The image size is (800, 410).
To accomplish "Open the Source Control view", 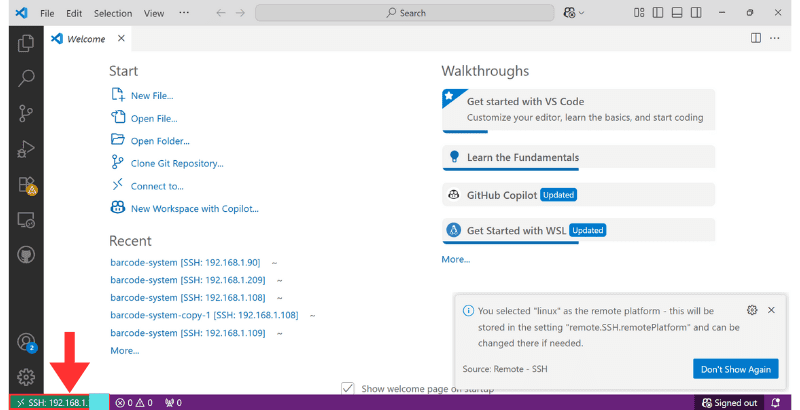I will [27, 114].
